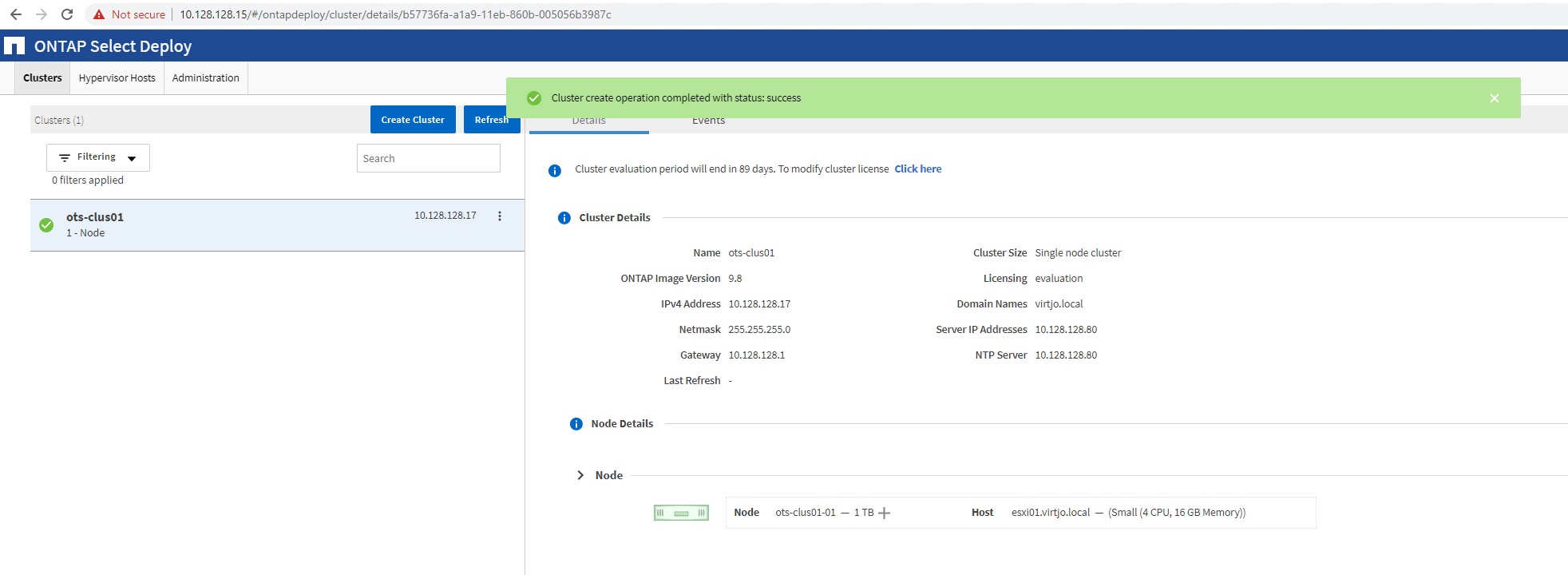Follow the Click here license link
This screenshot has height=575, width=1568.
917,169
